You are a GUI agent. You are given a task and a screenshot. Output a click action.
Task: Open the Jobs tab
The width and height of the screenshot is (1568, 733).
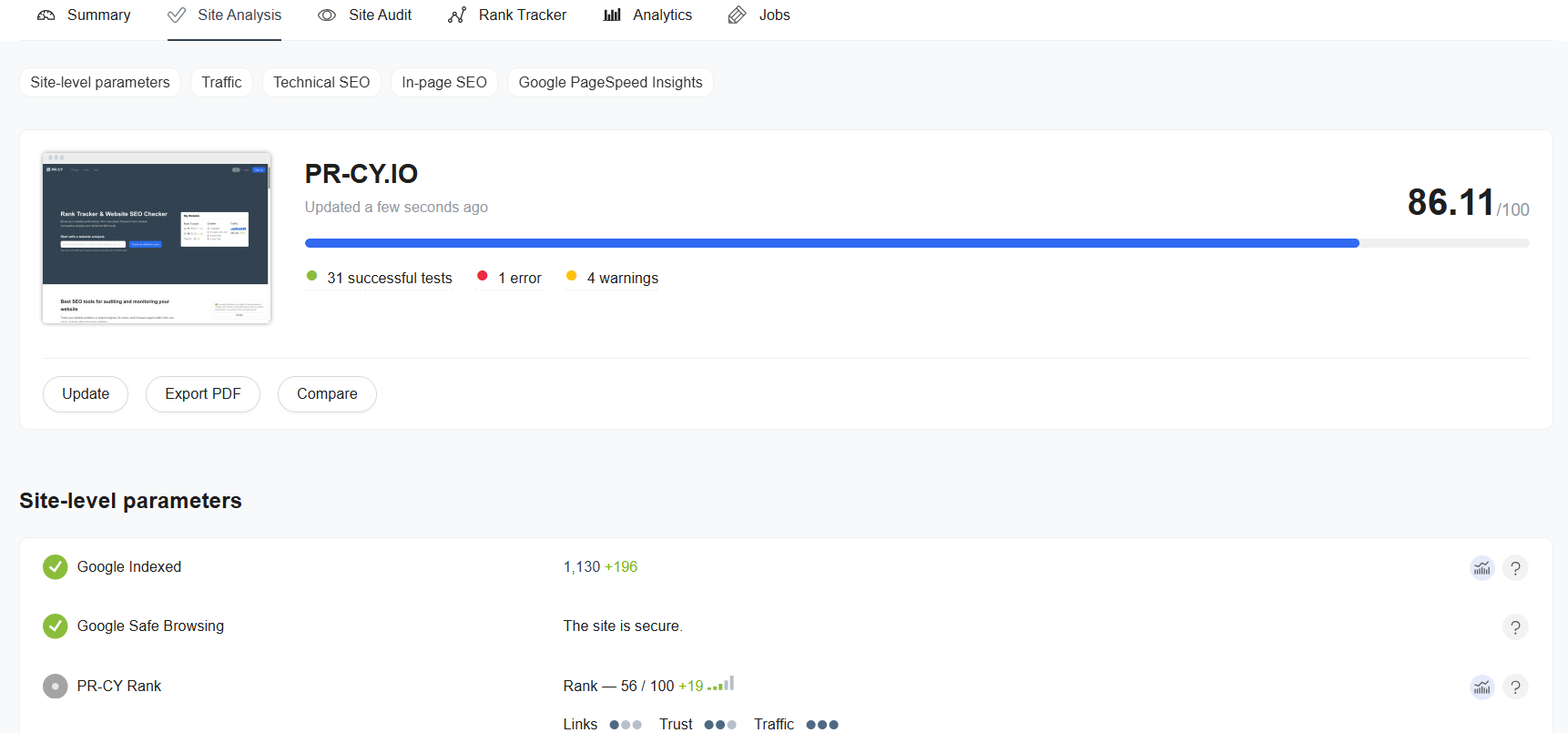(759, 15)
